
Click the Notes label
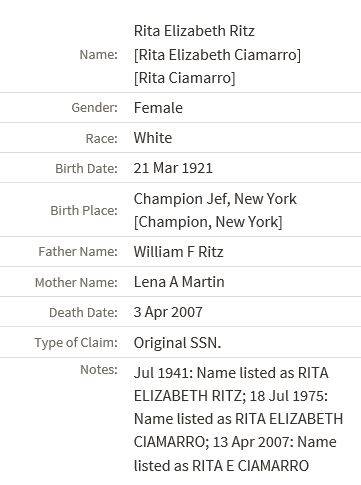click(99, 369)
